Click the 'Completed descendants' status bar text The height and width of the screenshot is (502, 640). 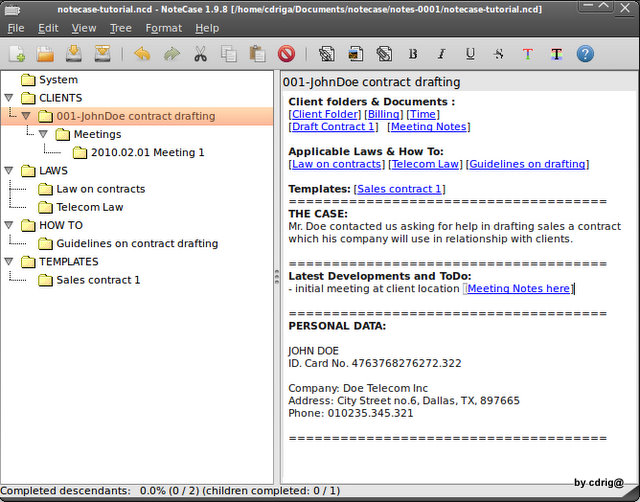tap(170, 491)
